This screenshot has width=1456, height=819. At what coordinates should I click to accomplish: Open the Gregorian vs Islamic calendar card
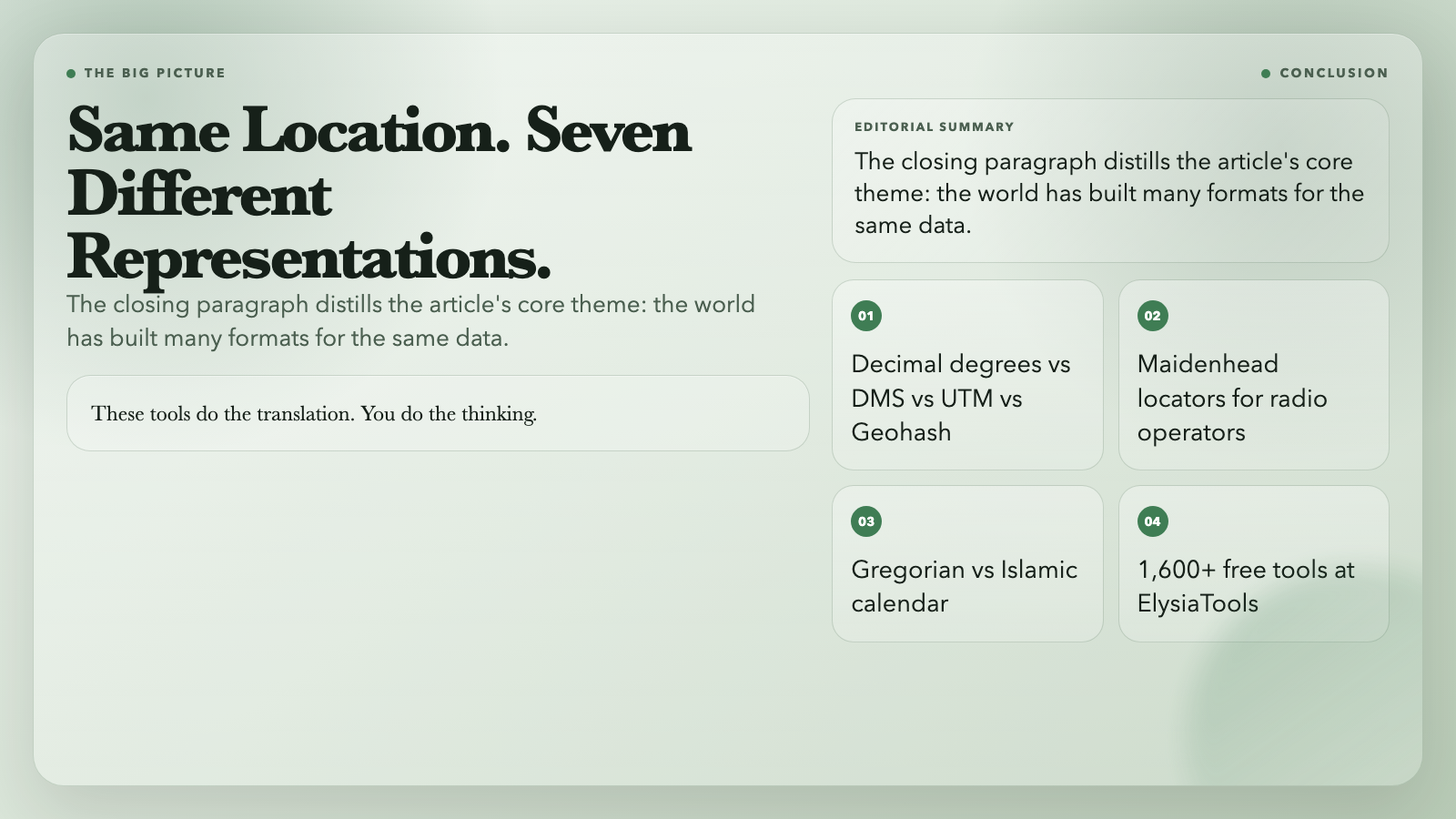[x=967, y=563]
